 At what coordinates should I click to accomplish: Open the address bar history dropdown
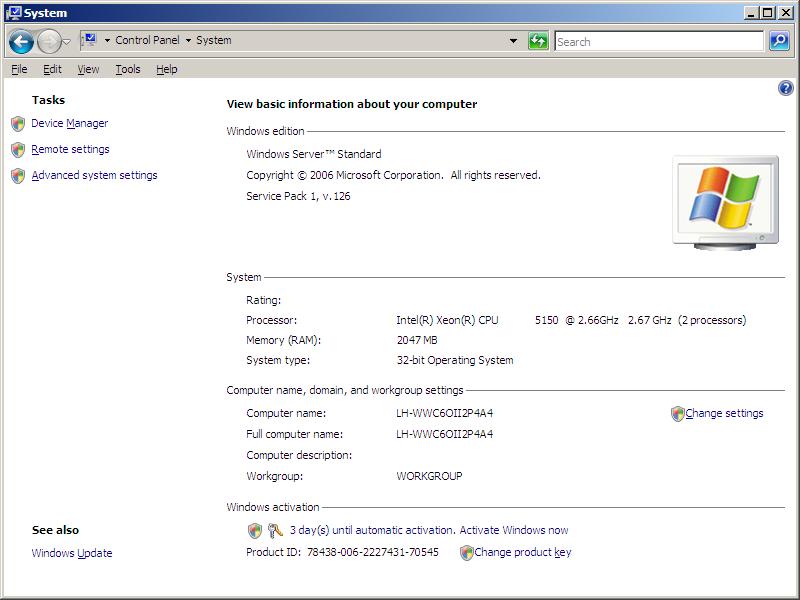coord(513,41)
